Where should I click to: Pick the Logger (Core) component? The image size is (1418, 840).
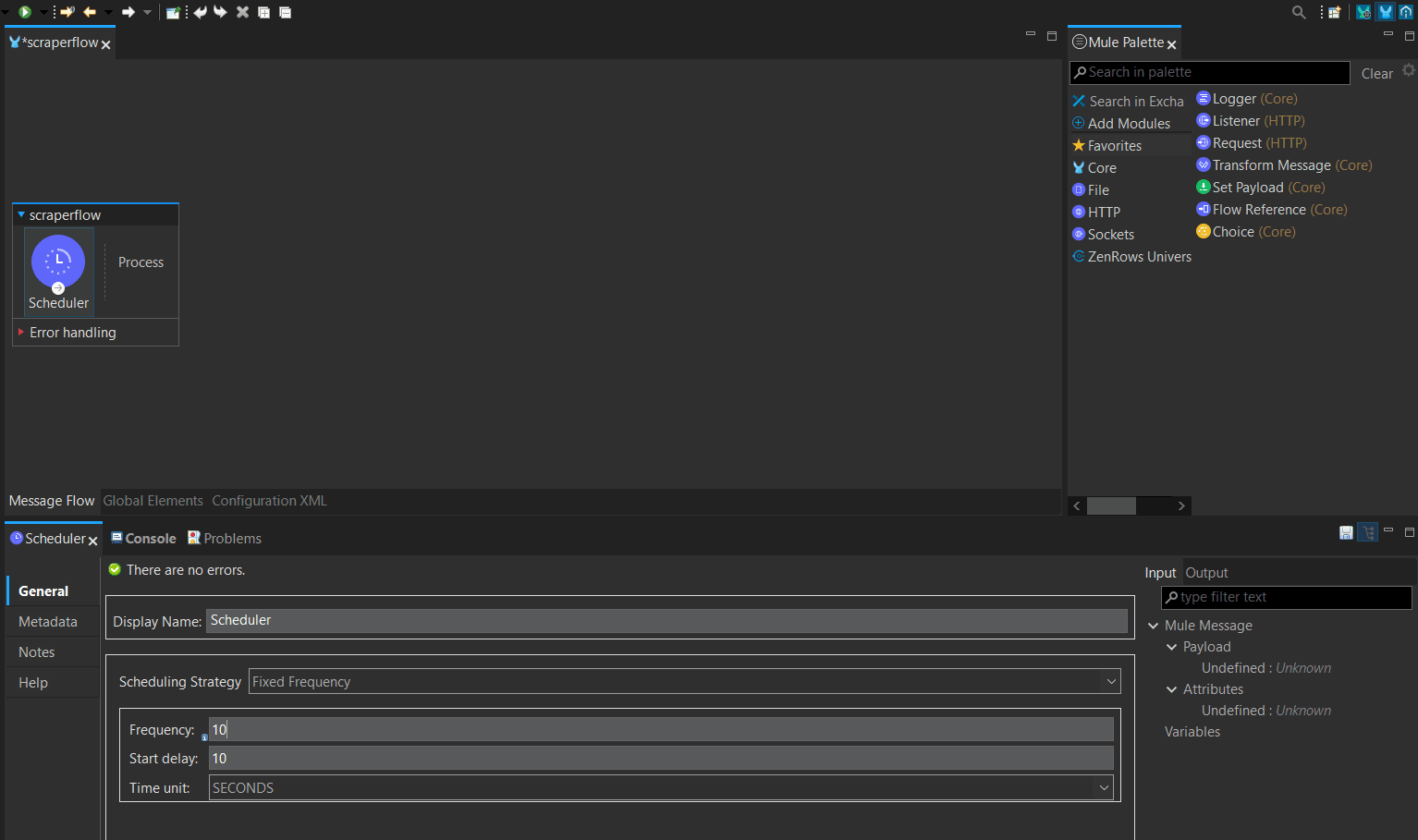[x=1247, y=99]
